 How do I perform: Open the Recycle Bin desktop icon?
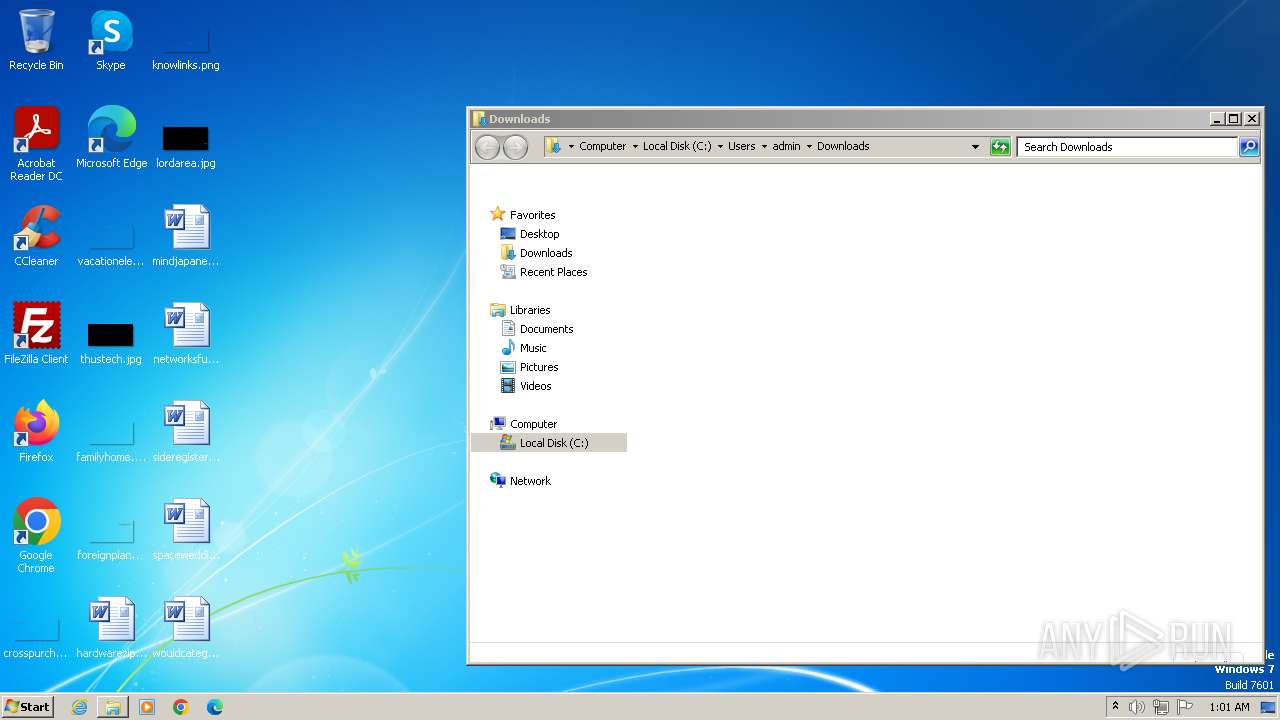(x=36, y=40)
